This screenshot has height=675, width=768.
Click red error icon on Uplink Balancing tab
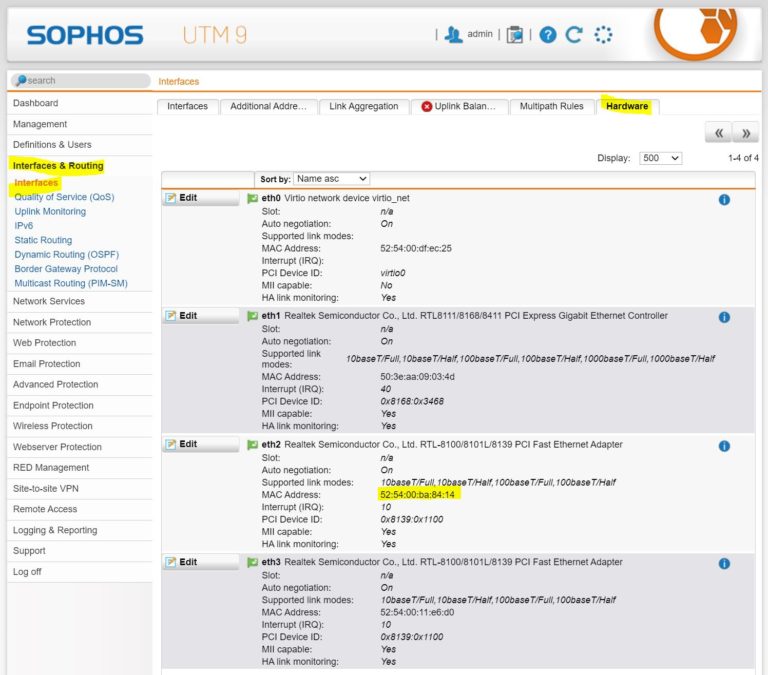click(427, 106)
